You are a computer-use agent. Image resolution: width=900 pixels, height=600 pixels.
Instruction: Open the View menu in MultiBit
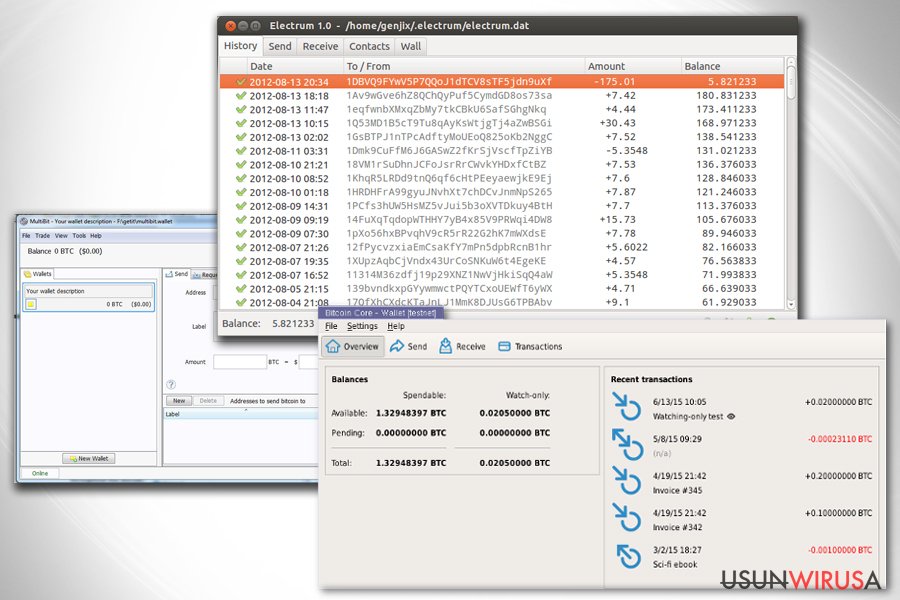(x=61, y=235)
